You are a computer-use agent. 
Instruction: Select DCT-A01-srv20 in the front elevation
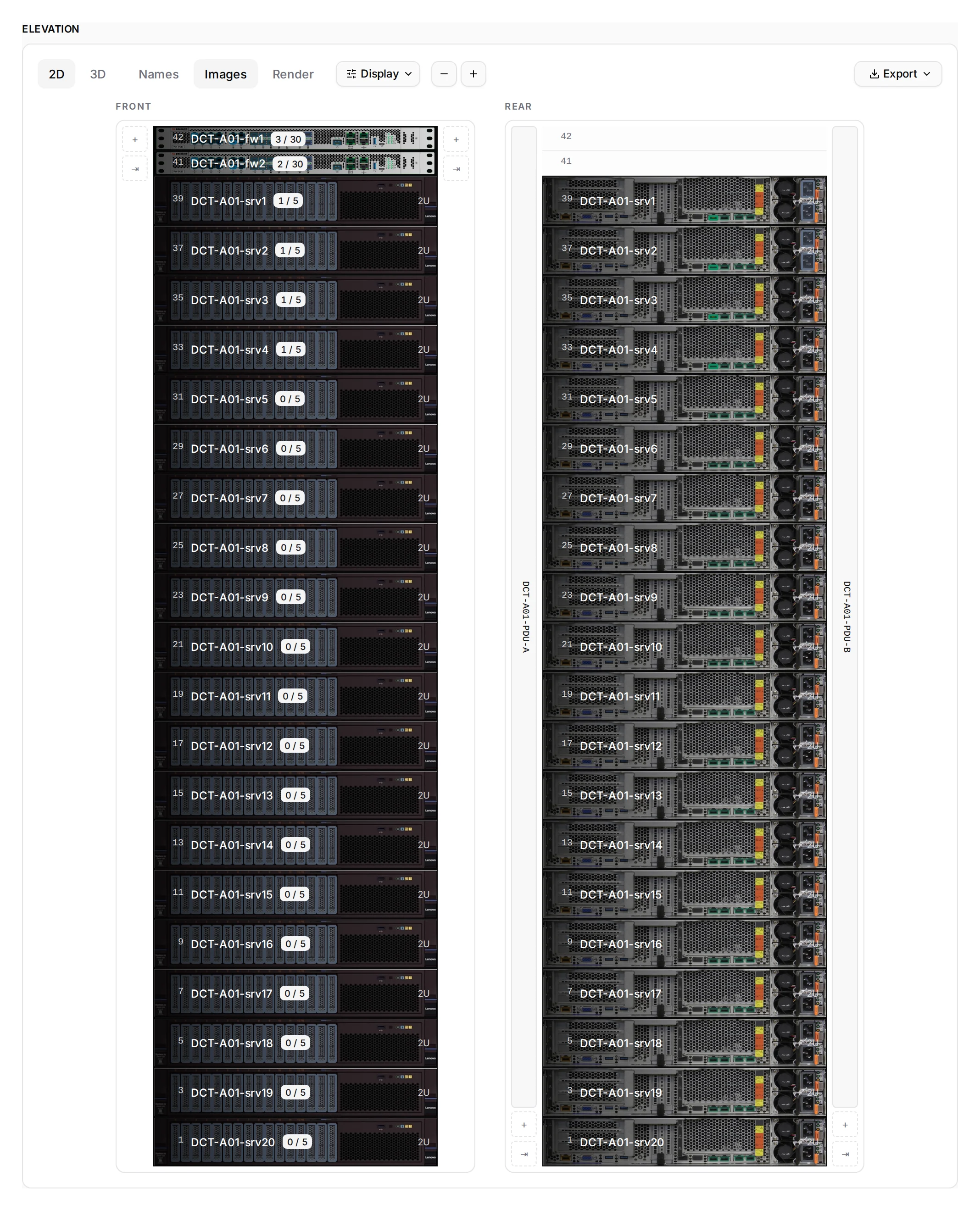tap(295, 1142)
